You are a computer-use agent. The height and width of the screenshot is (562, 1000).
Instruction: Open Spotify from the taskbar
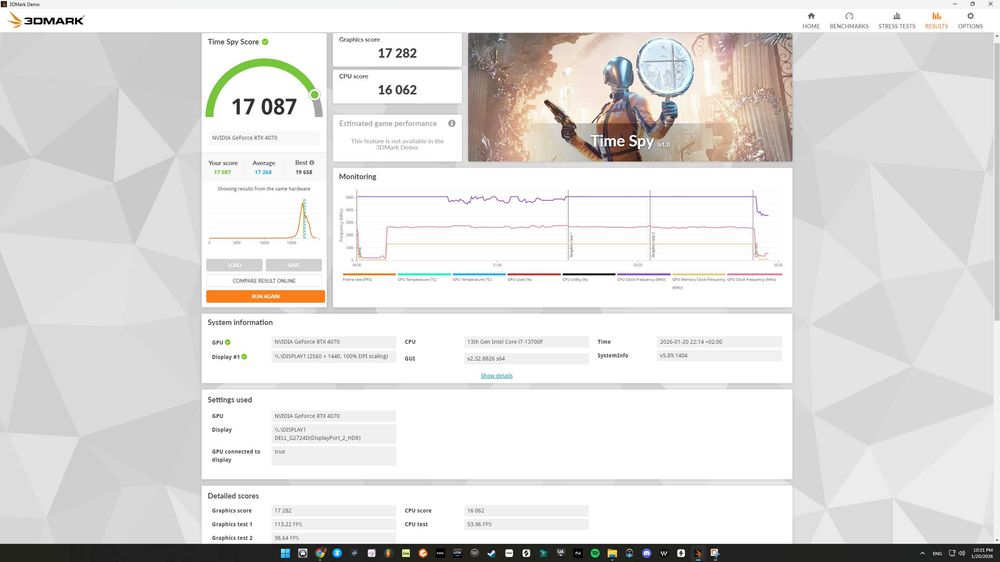coord(595,553)
